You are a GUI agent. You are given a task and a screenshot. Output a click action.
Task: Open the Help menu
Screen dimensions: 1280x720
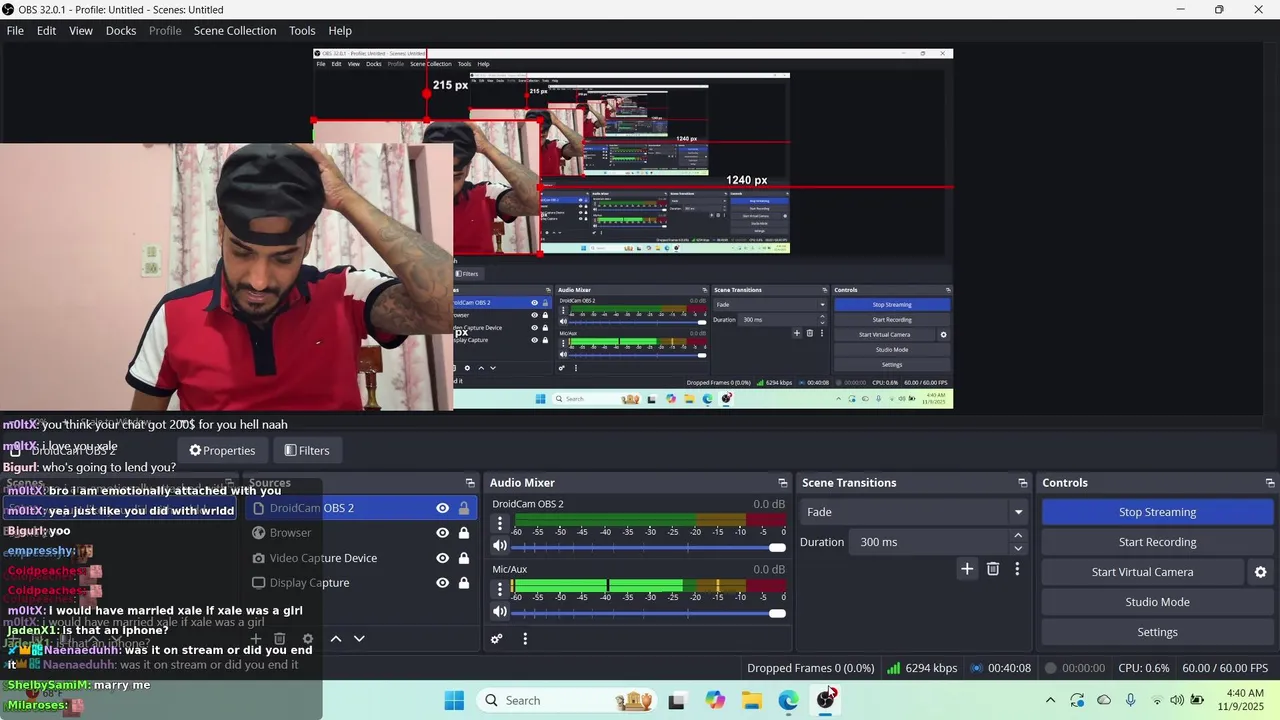click(340, 31)
